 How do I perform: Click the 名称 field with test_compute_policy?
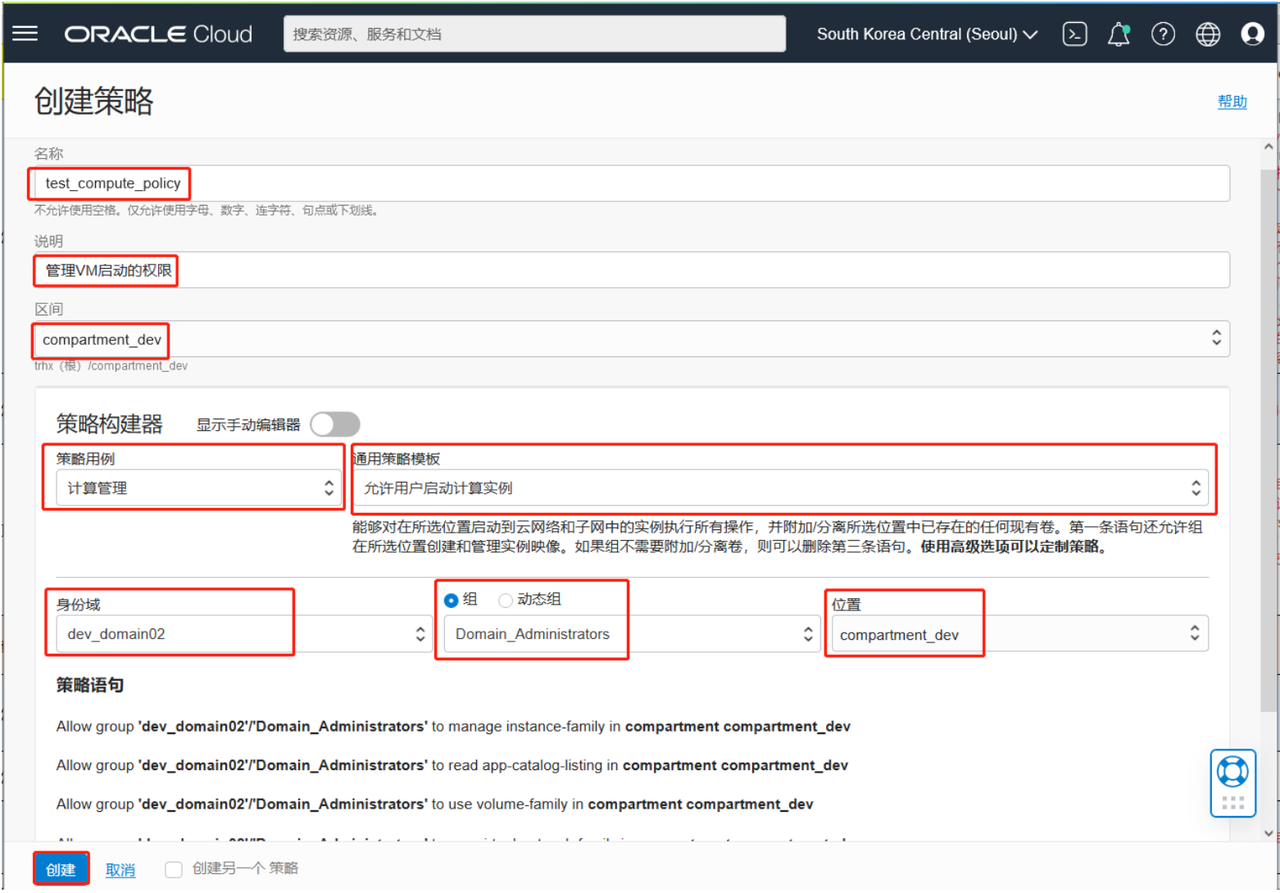click(632, 183)
